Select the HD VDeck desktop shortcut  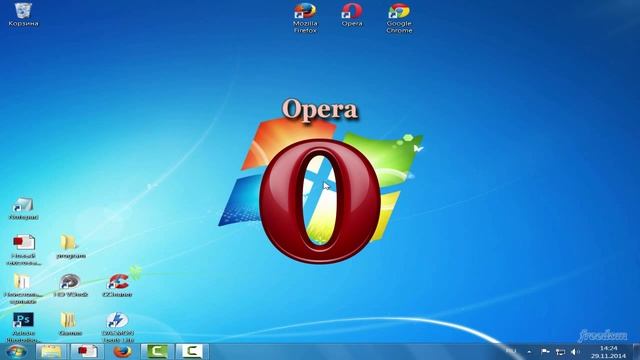pos(70,285)
